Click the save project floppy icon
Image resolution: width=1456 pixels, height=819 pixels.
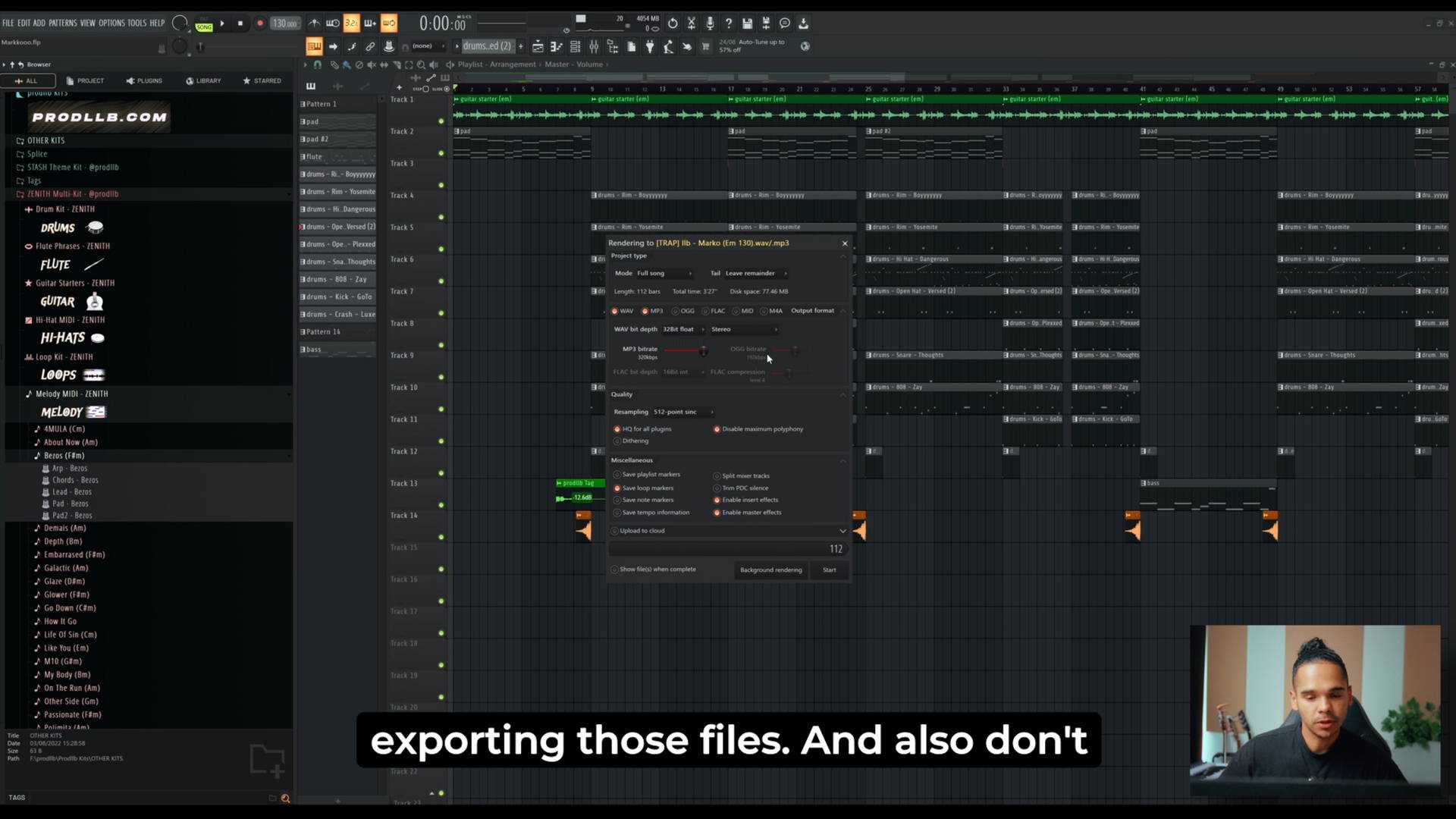pyautogui.click(x=747, y=24)
